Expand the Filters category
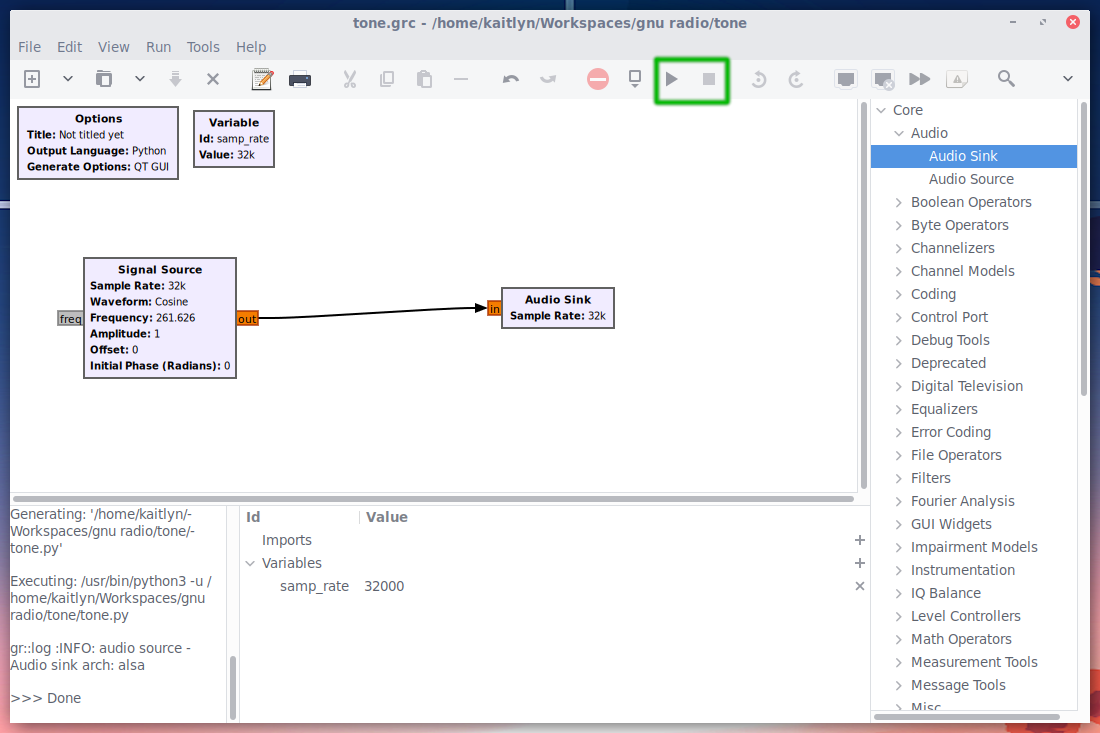This screenshot has height=733, width=1100. tap(899, 478)
